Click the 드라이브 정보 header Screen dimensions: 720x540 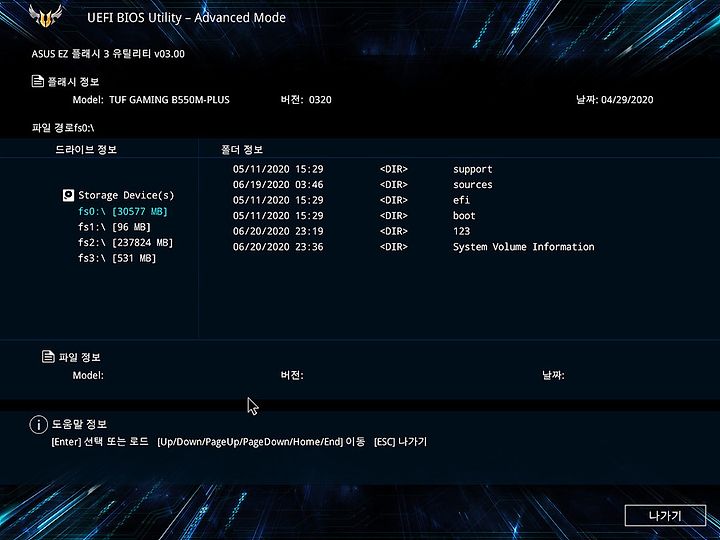(x=86, y=149)
